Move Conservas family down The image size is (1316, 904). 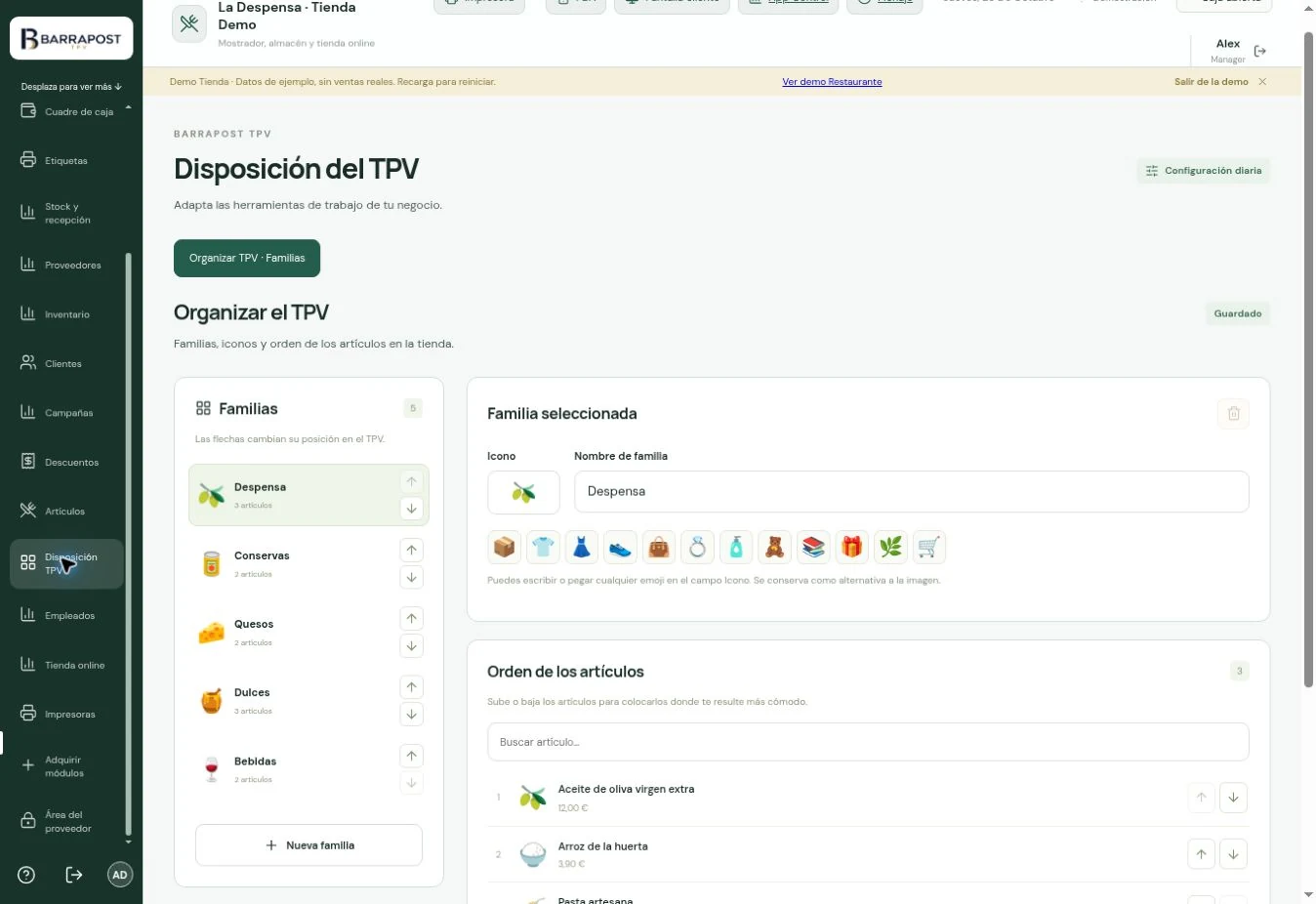tap(412, 577)
